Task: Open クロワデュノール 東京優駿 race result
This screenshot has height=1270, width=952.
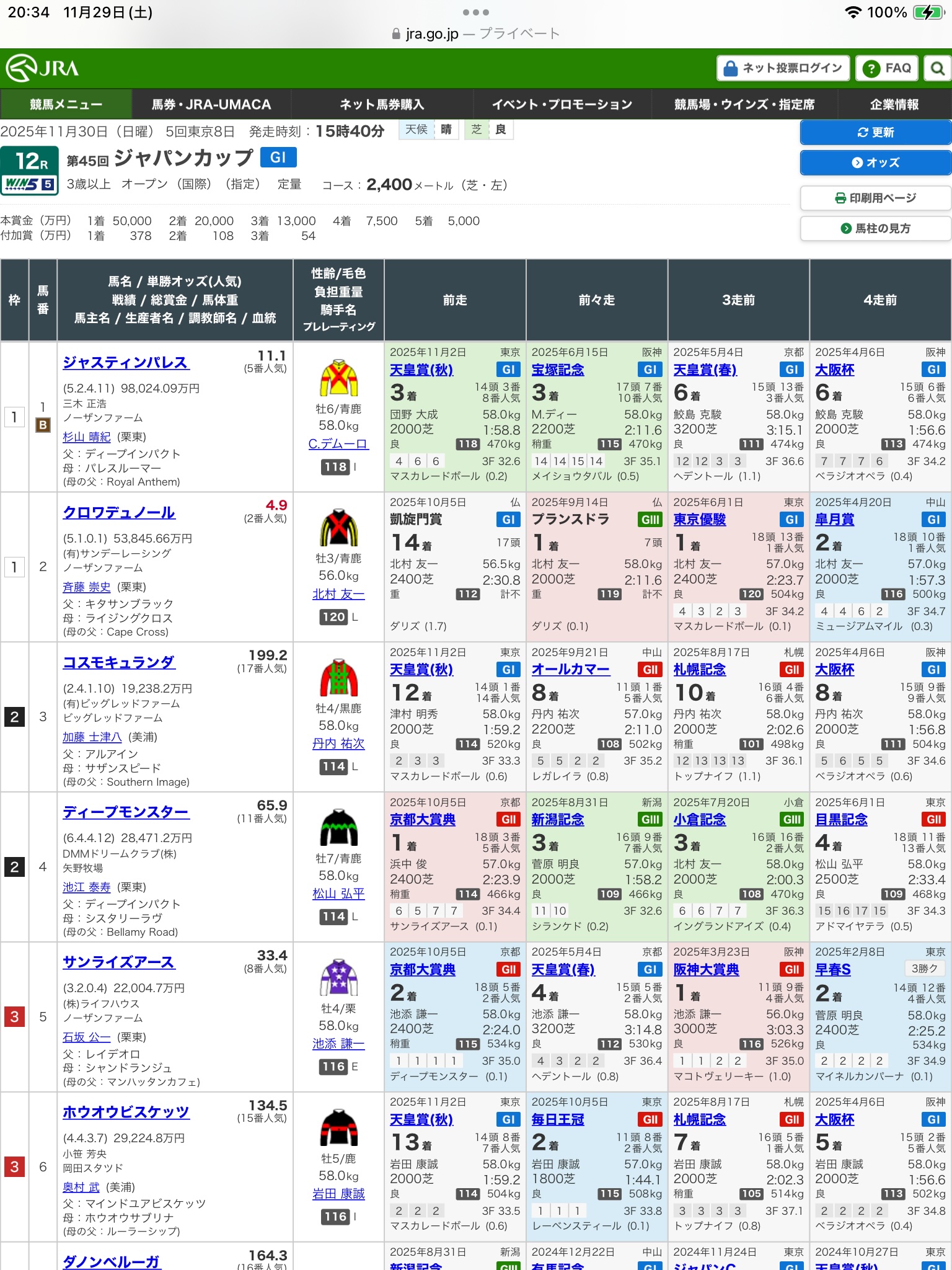Action: pyautogui.click(x=700, y=520)
